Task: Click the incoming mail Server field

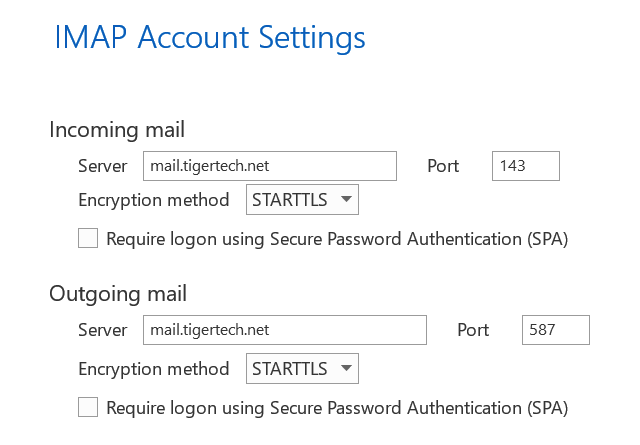Action: tap(268, 166)
